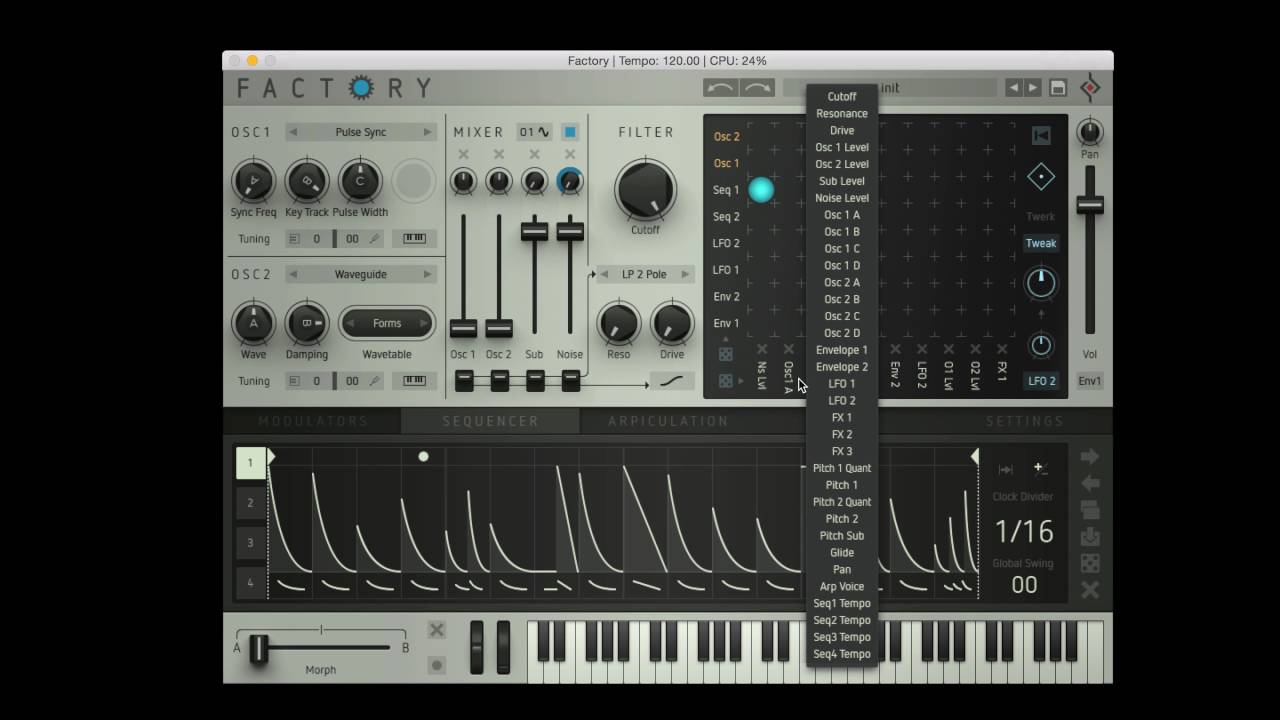Open the Settings tab
1280x720 pixels.
tap(1024, 422)
